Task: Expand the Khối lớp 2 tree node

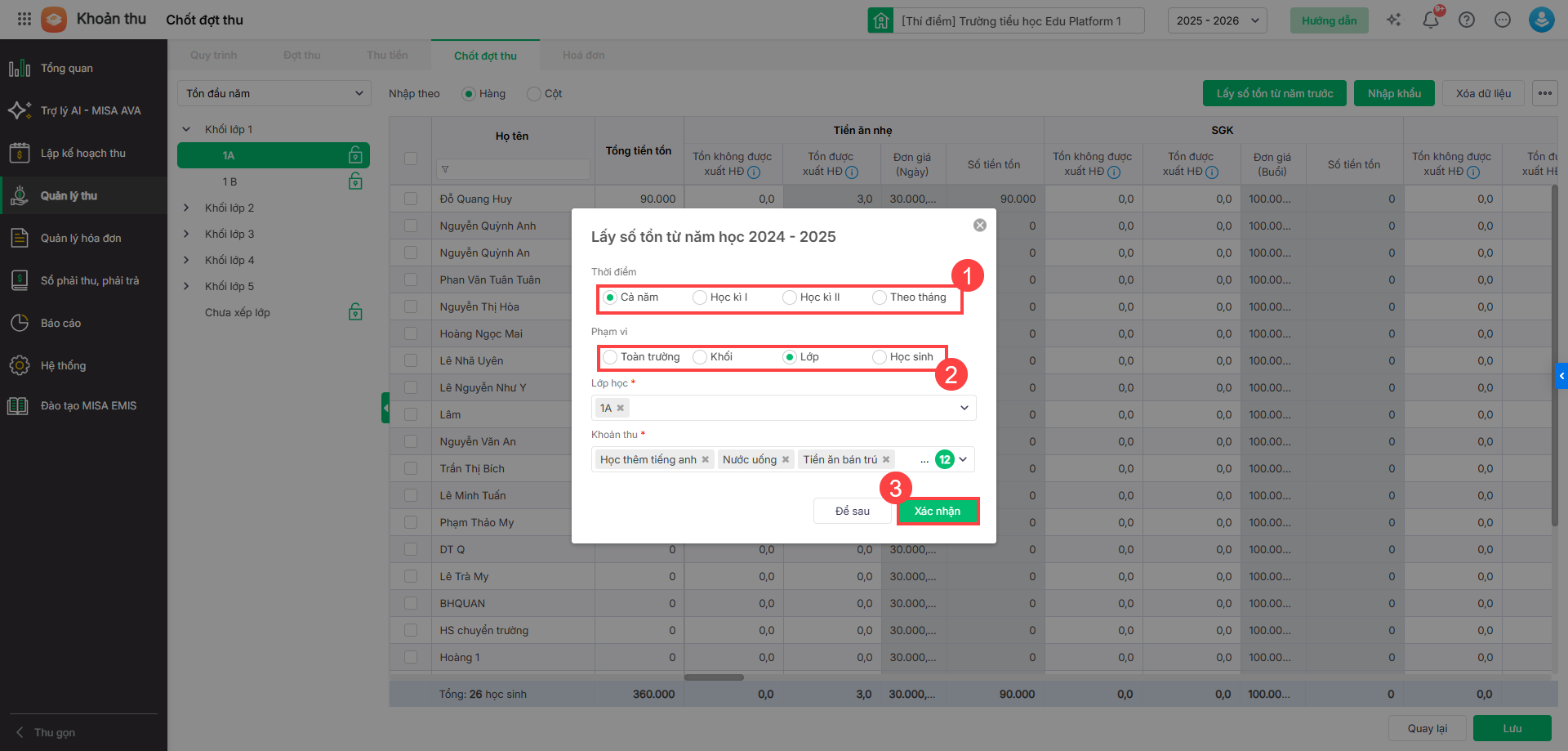Action: tap(186, 208)
